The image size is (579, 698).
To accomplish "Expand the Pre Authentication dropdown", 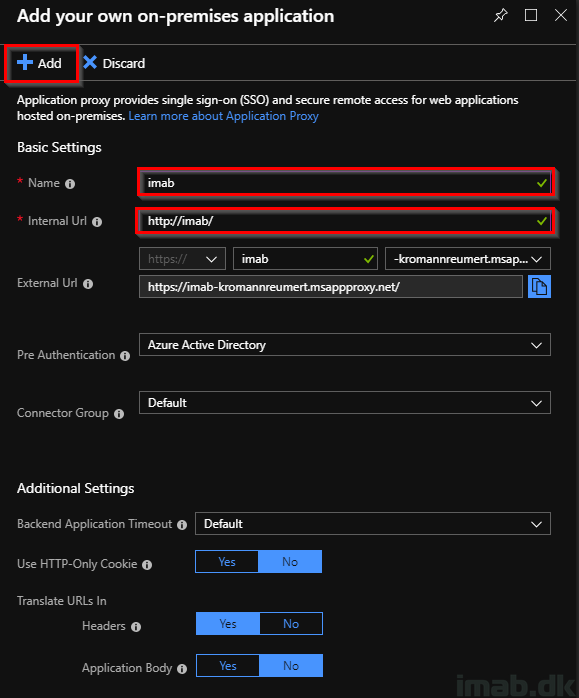I will coord(344,345).
